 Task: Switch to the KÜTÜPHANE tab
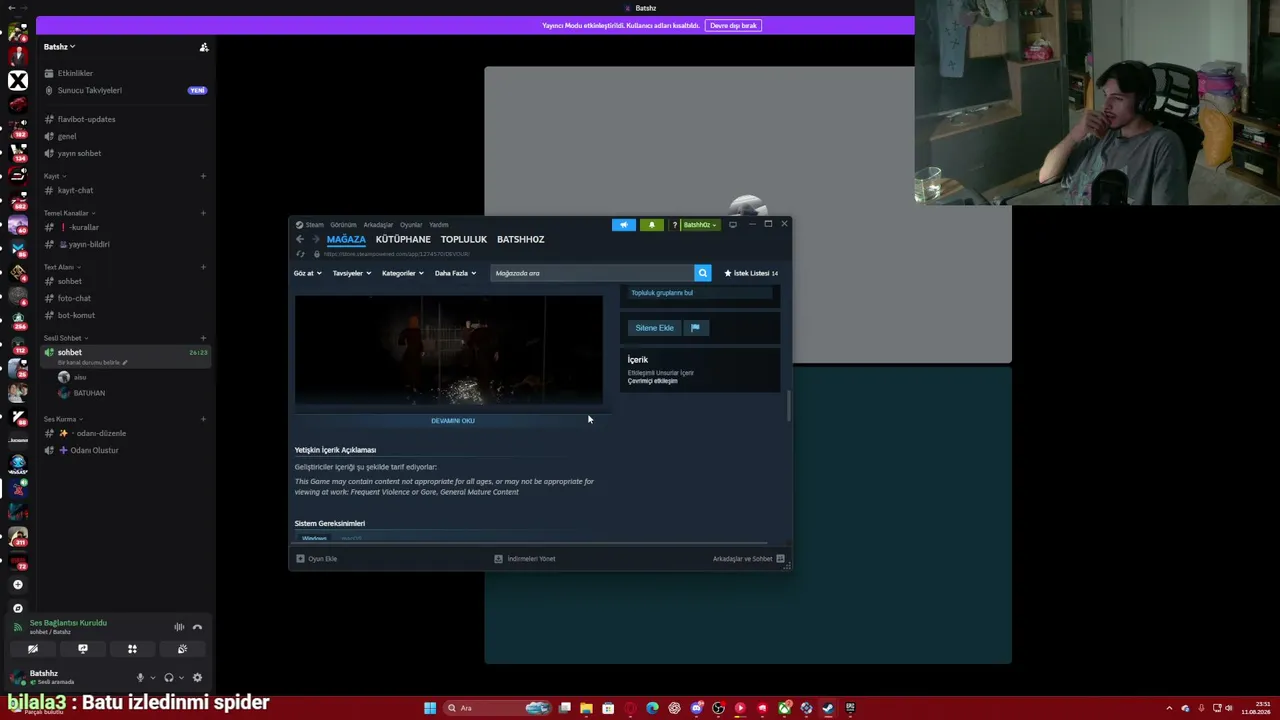click(403, 239)
